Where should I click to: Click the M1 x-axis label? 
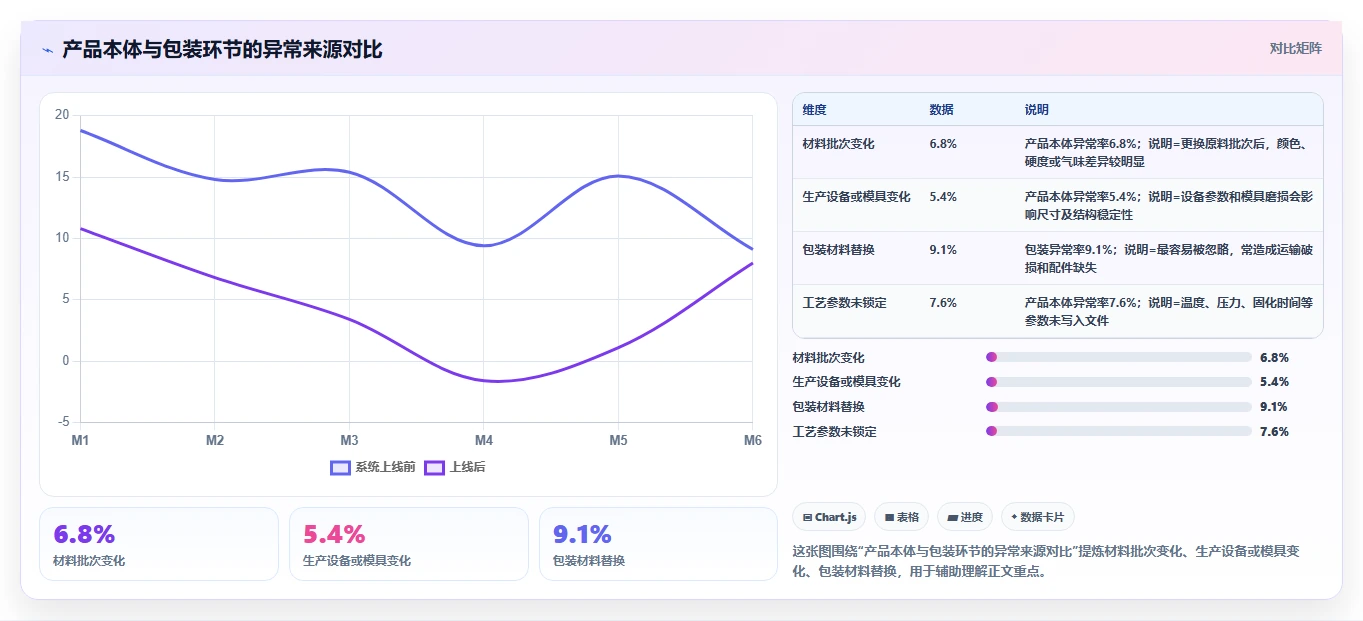click(x=80, y=440)
